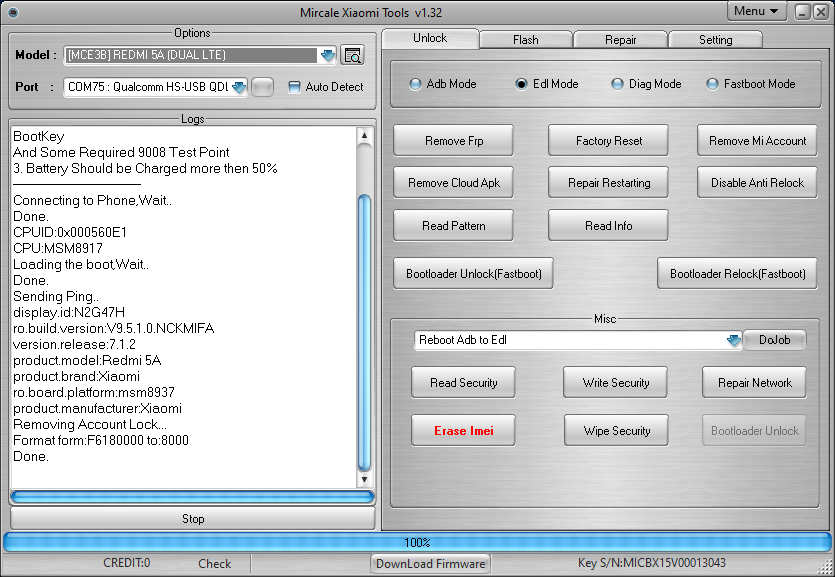
Task: Click Disable Anti Relock button
Action: pyautogui.click(x=757, y=183)
